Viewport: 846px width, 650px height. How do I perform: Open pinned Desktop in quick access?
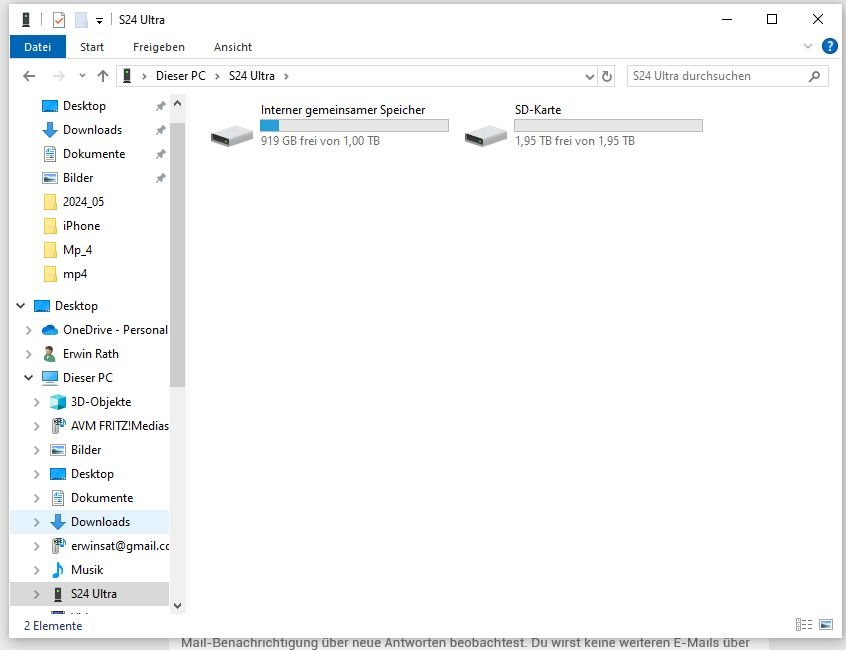coord(84,106)
